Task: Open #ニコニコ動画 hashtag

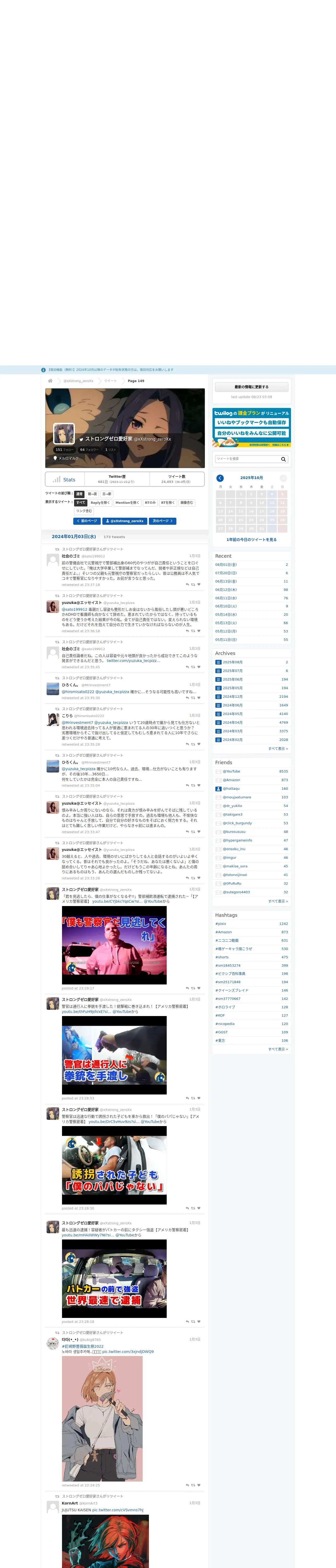Action: 227,941
